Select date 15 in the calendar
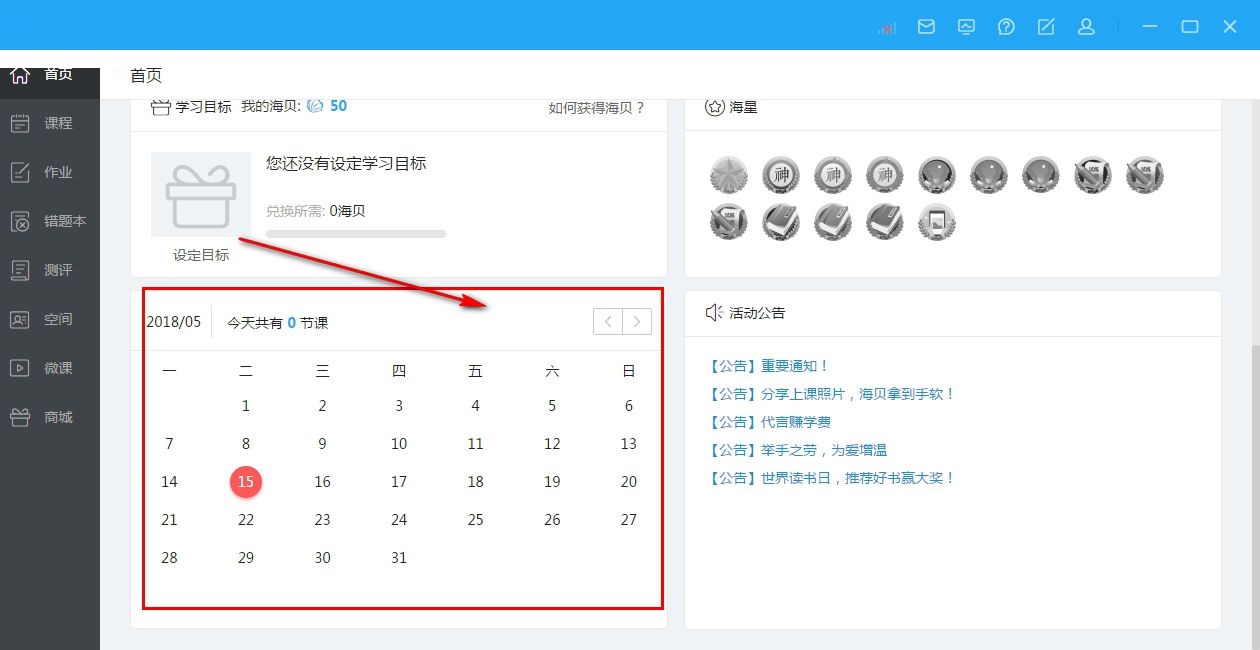Viewport: 1260px width, 650px height. (x=246, y=481)
